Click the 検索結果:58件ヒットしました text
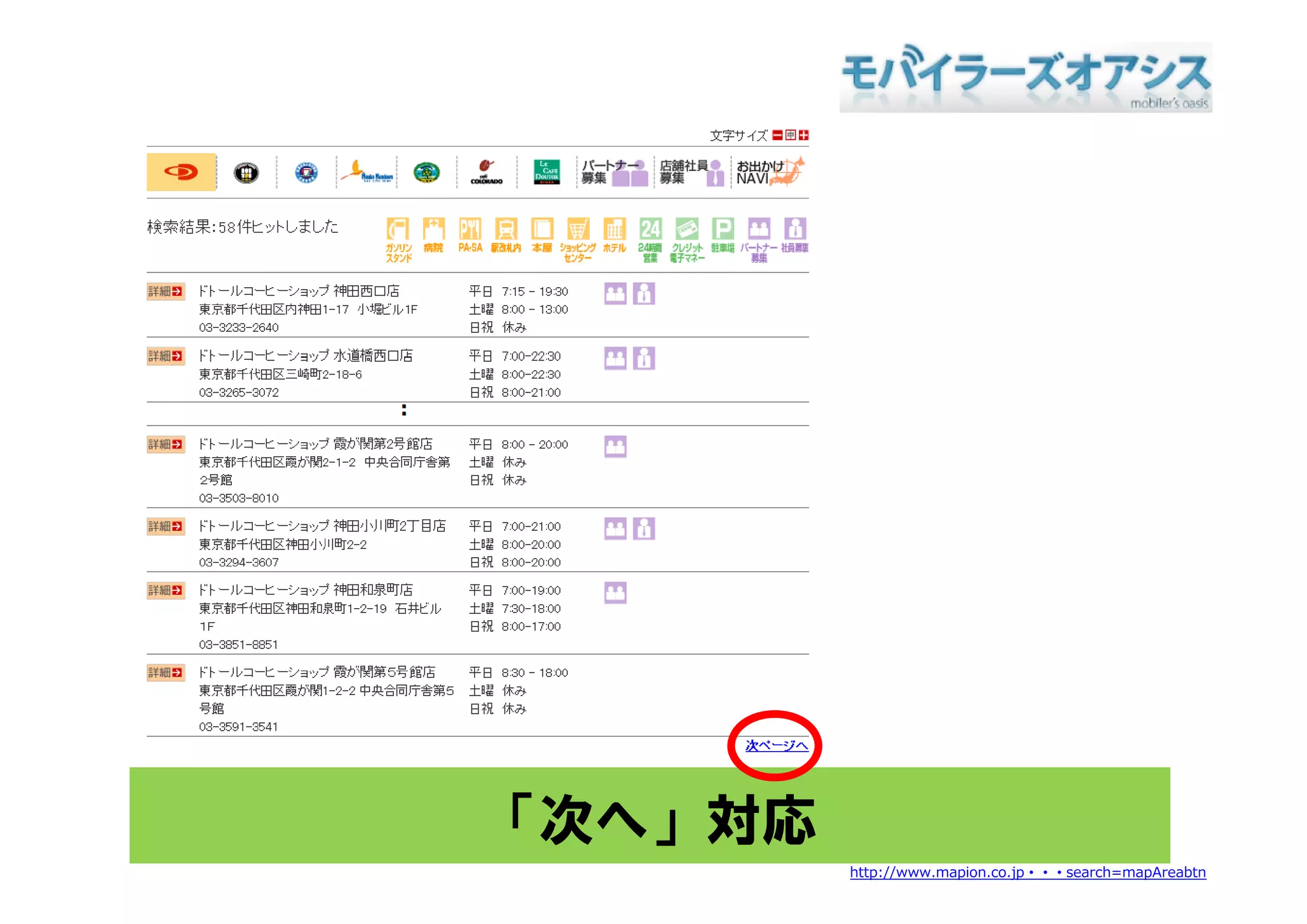The image size is (1307, 924). pos(243,227)
